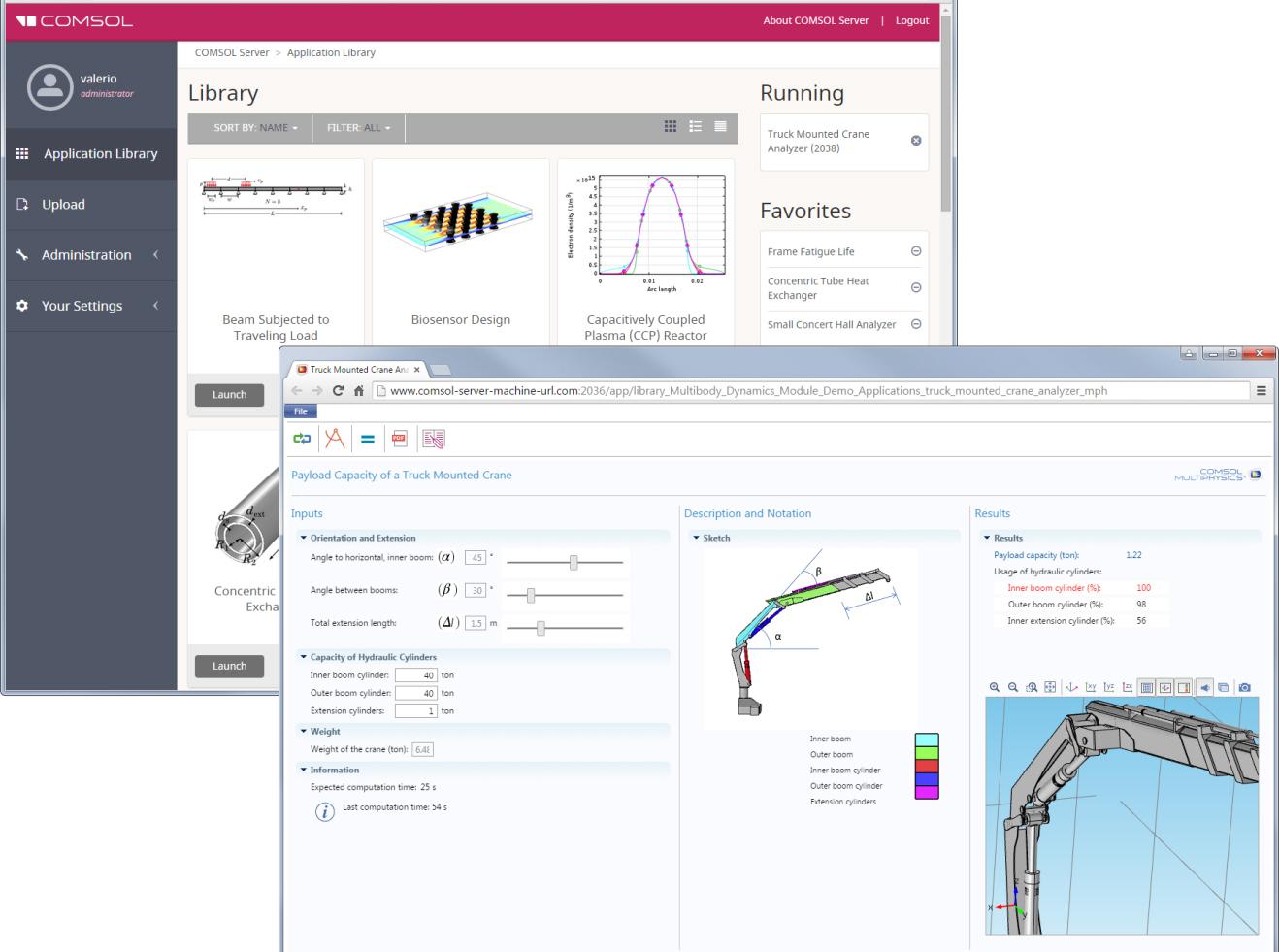Image resolution: width=1279 pixels, height=952 pixels.
Task: Click the Chrome back arrow
Action: 299,391
